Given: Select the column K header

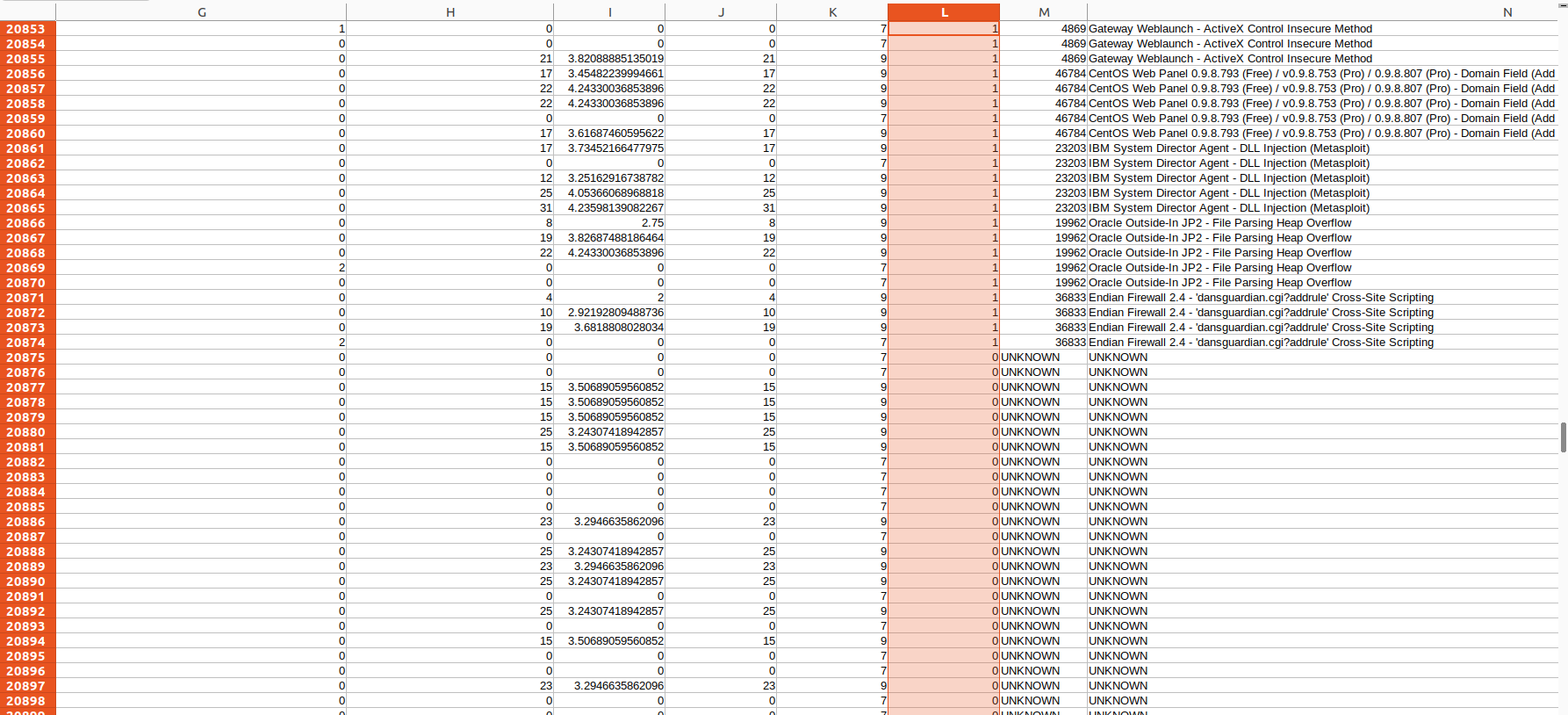Looking at the screenshot, I should pos(832,12).
